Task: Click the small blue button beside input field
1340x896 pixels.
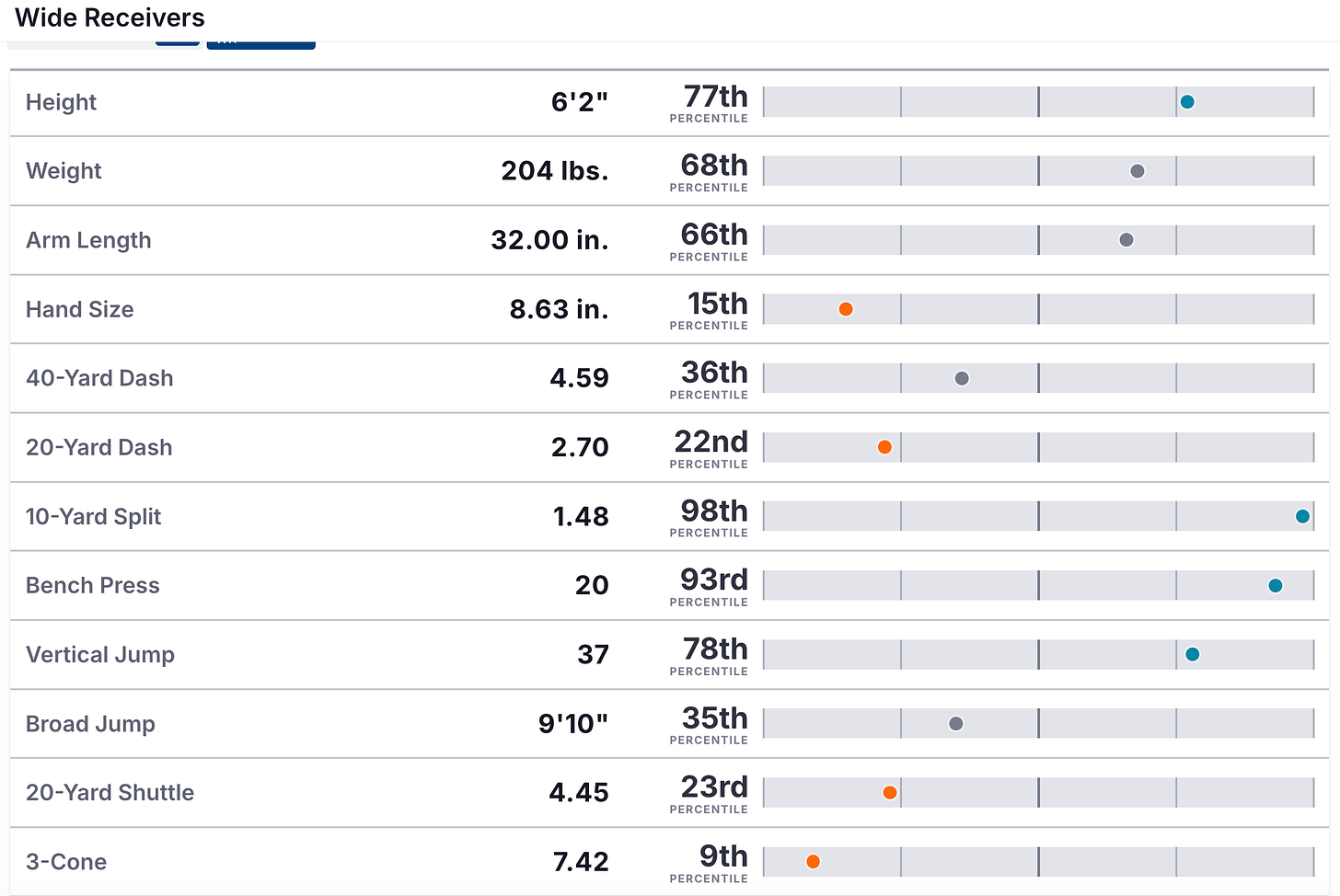Action: click(x=178, y=43)
